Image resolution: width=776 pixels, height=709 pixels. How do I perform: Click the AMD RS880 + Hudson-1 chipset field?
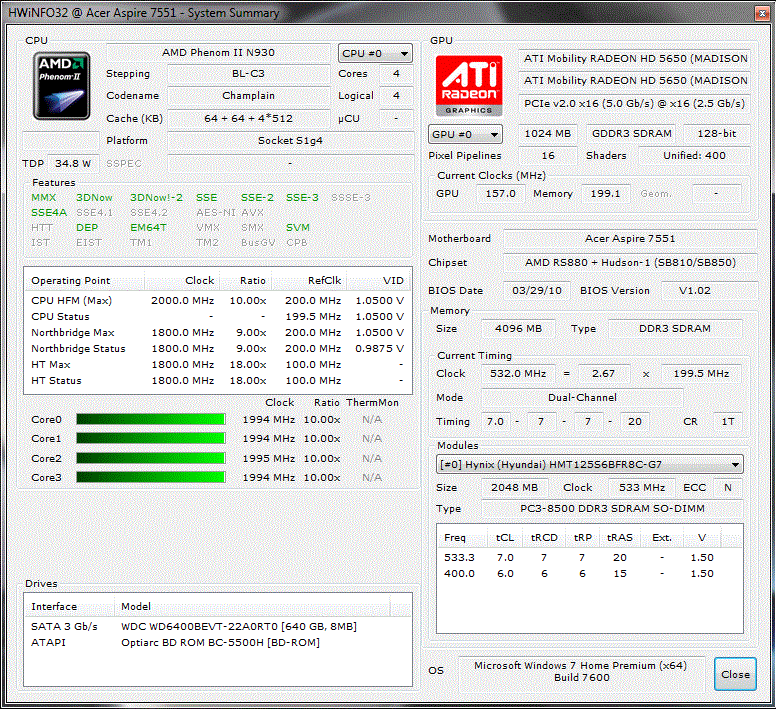pyautogui.click(x=630, y=263)
